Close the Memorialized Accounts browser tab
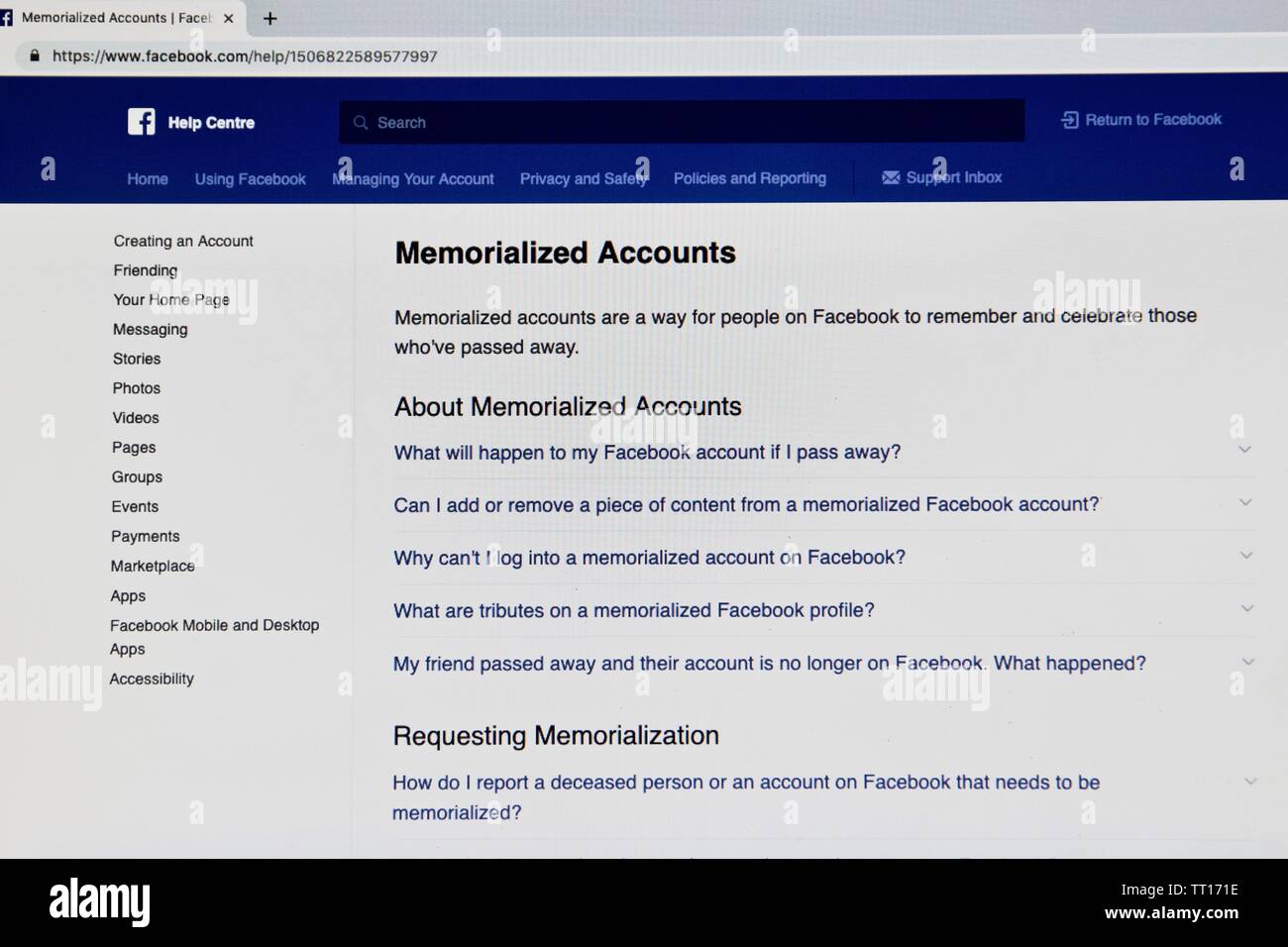1288x947 pixels. 228,18
